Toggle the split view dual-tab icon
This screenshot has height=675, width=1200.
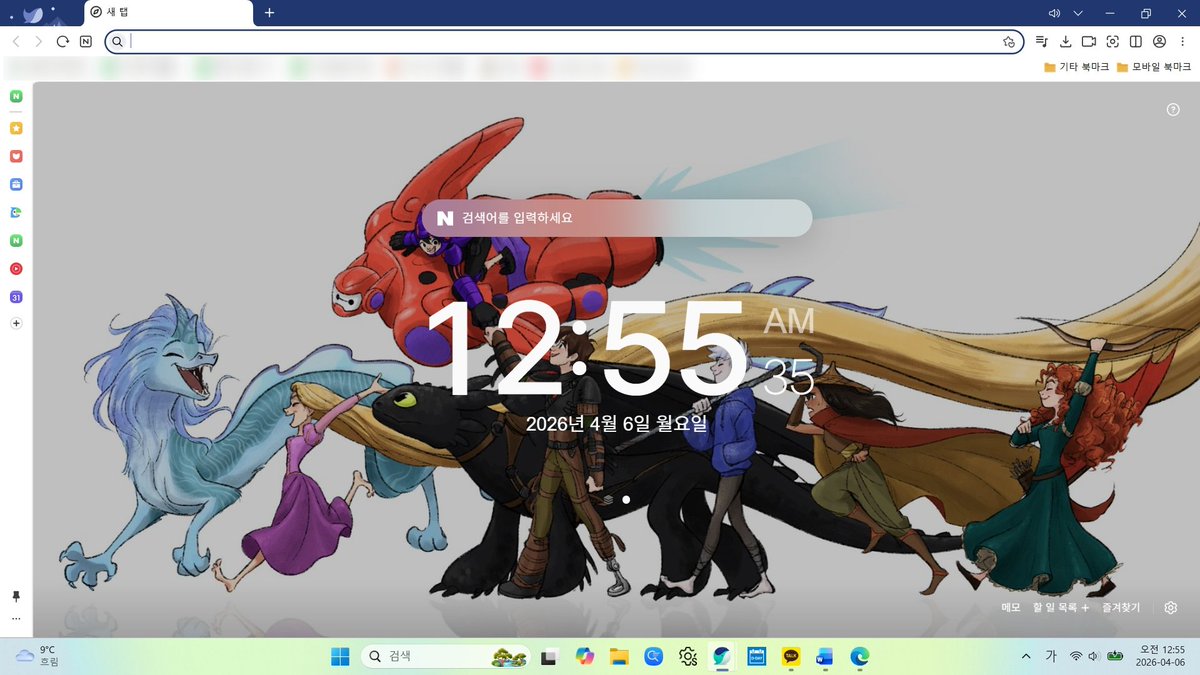[1136, 41]
